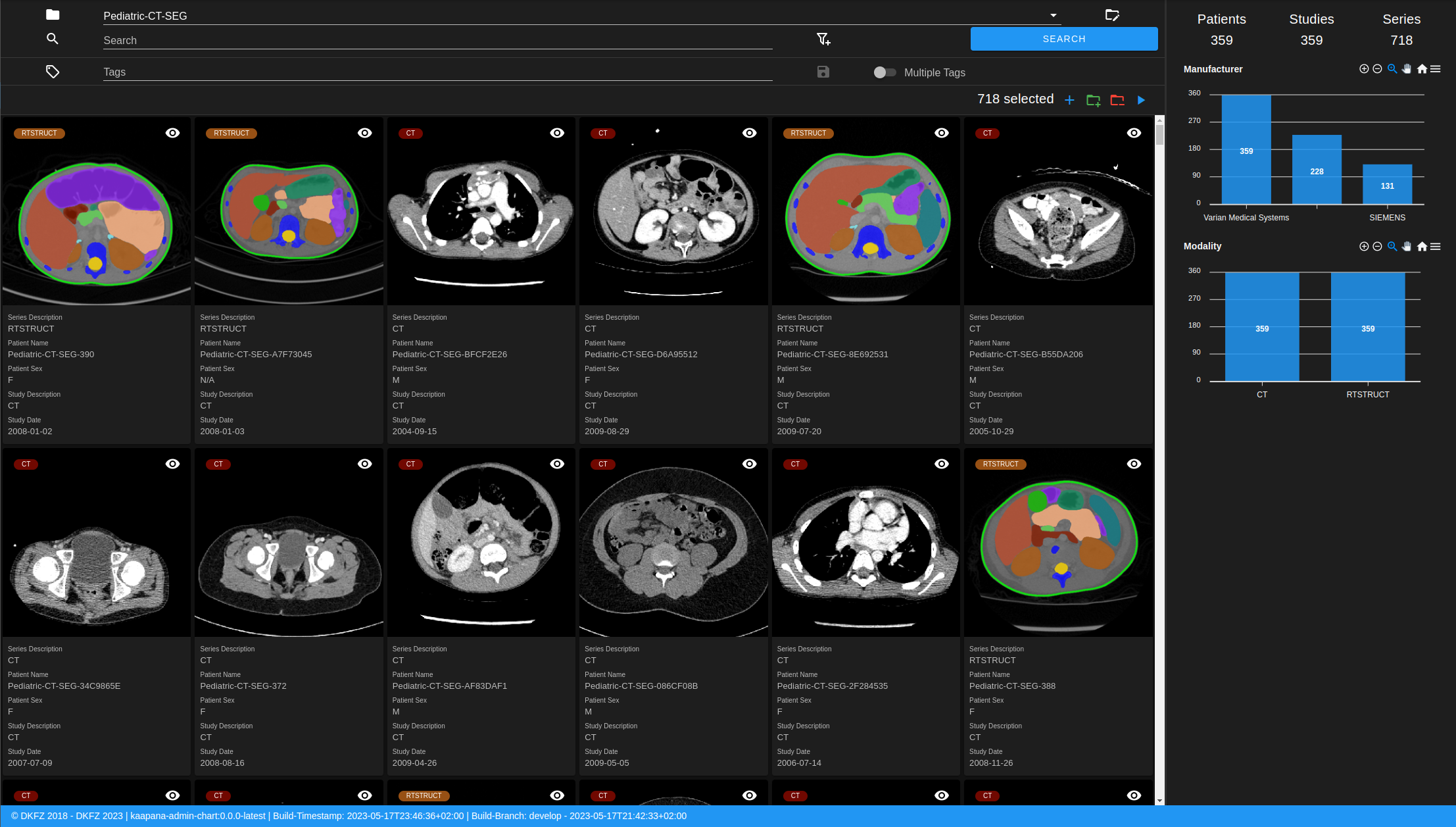Click eye icon on Pediatric-CT-SEG-D6A95512 card
Image resolution: width=1456 pixels, height=827 pixels.
[x=750, y=133]
